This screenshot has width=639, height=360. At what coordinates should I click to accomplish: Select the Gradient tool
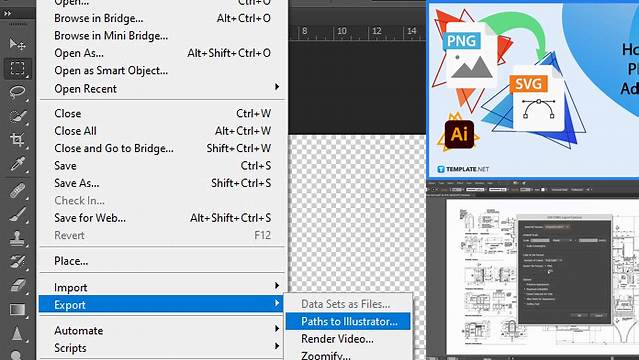point(17,310)
